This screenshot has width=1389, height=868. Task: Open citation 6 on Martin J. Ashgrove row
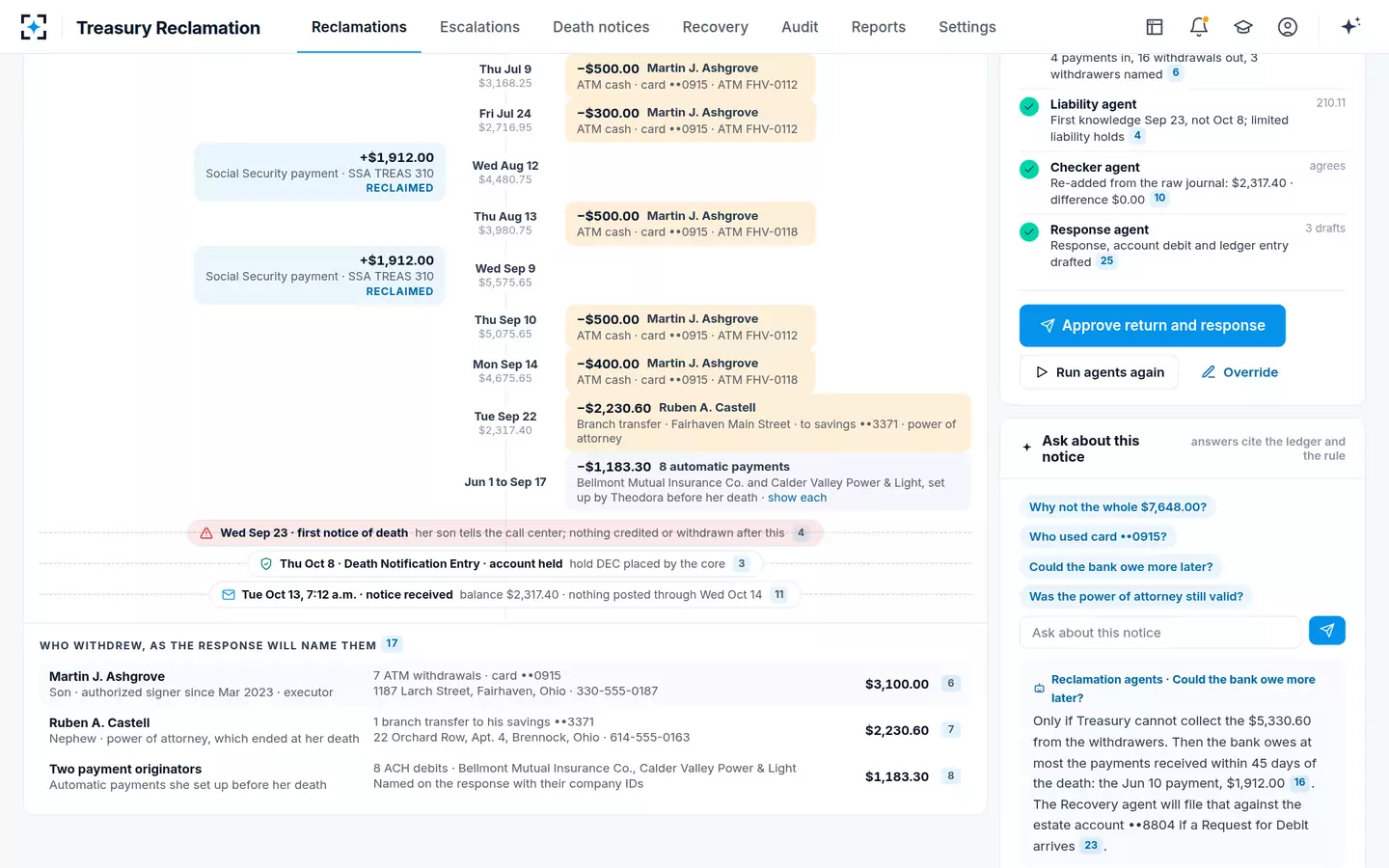[x=951, y=684]
